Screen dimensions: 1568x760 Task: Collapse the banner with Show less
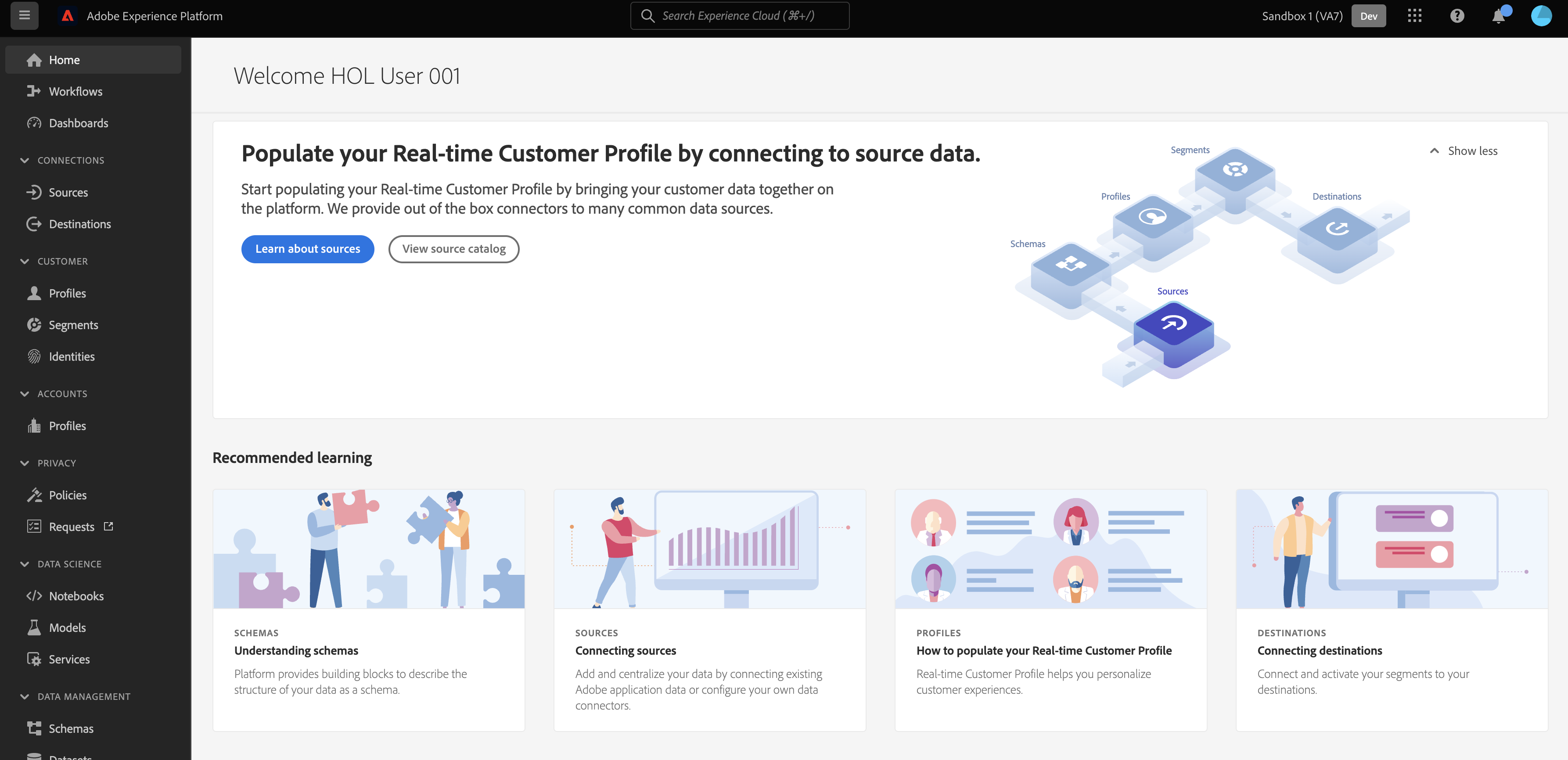1463,151
